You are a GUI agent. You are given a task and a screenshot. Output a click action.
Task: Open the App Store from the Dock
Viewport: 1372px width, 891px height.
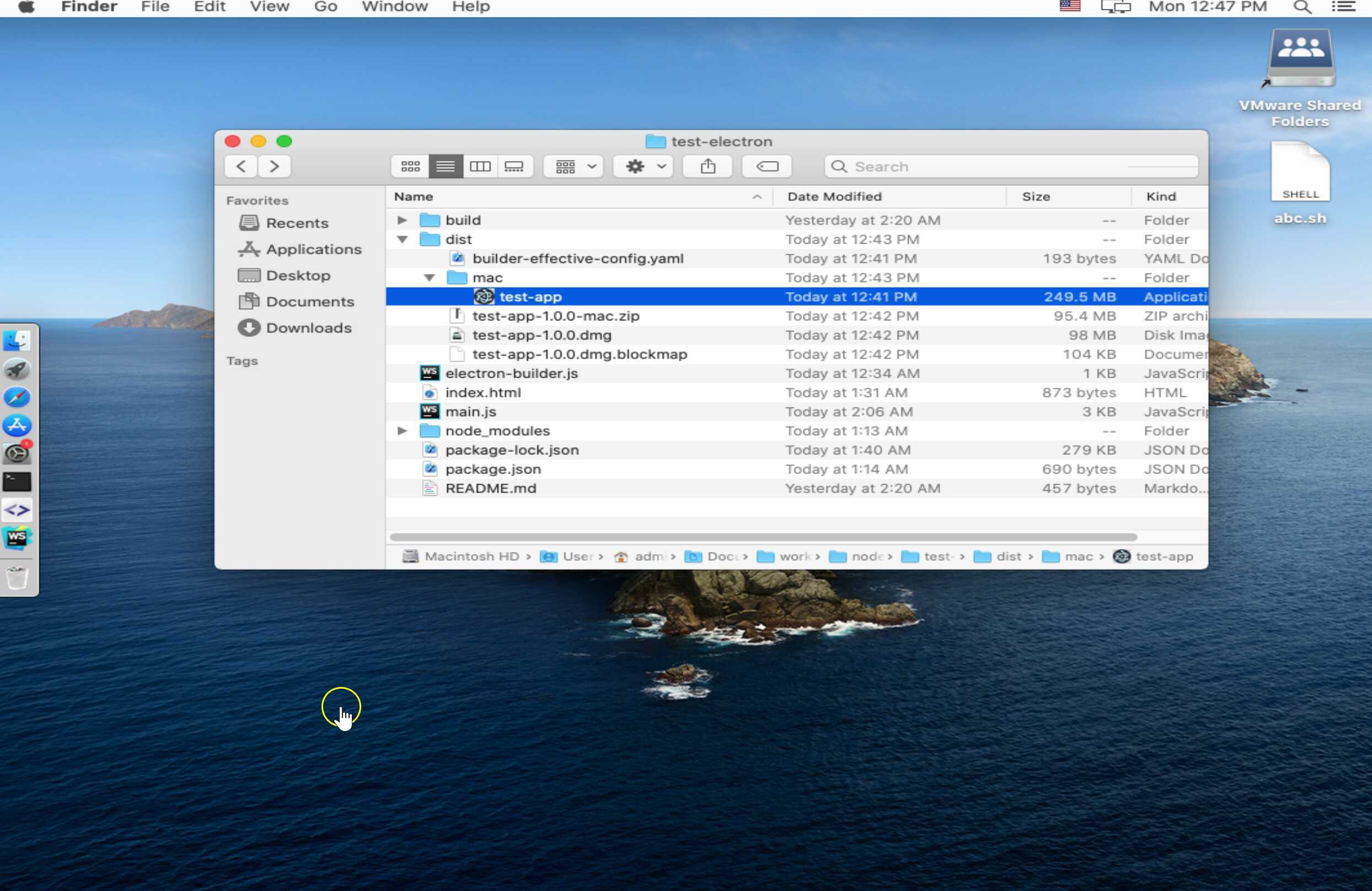17,426
